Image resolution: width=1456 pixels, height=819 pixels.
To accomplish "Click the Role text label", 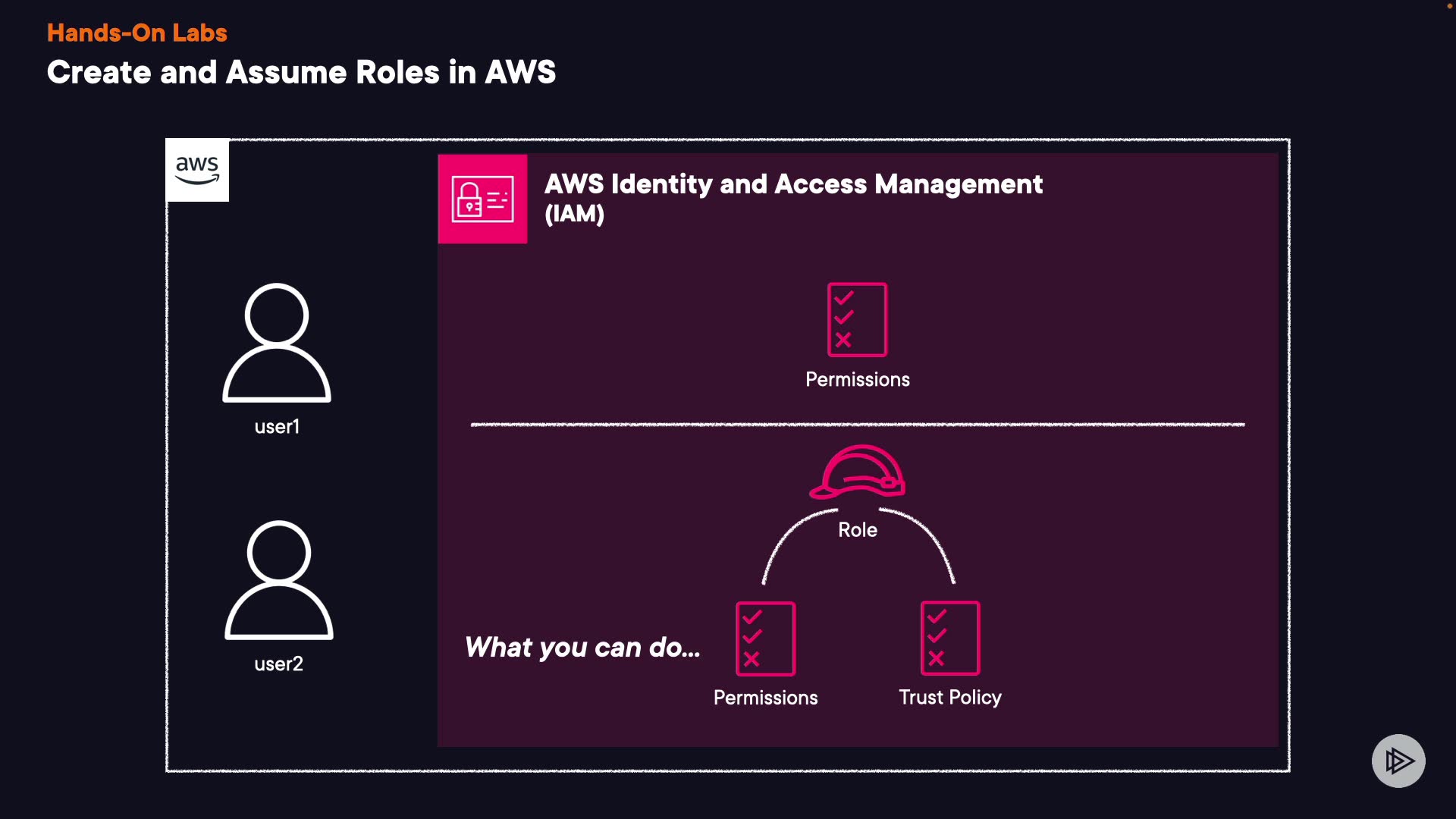I will coord(858,530).
